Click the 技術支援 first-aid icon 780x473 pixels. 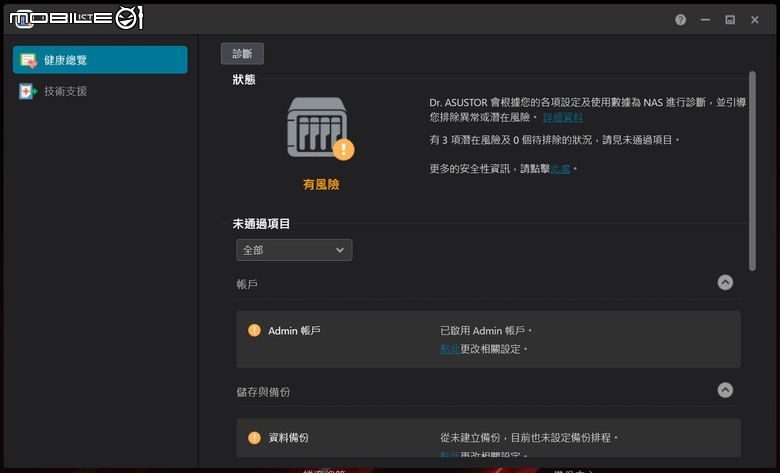coord(28,91)
